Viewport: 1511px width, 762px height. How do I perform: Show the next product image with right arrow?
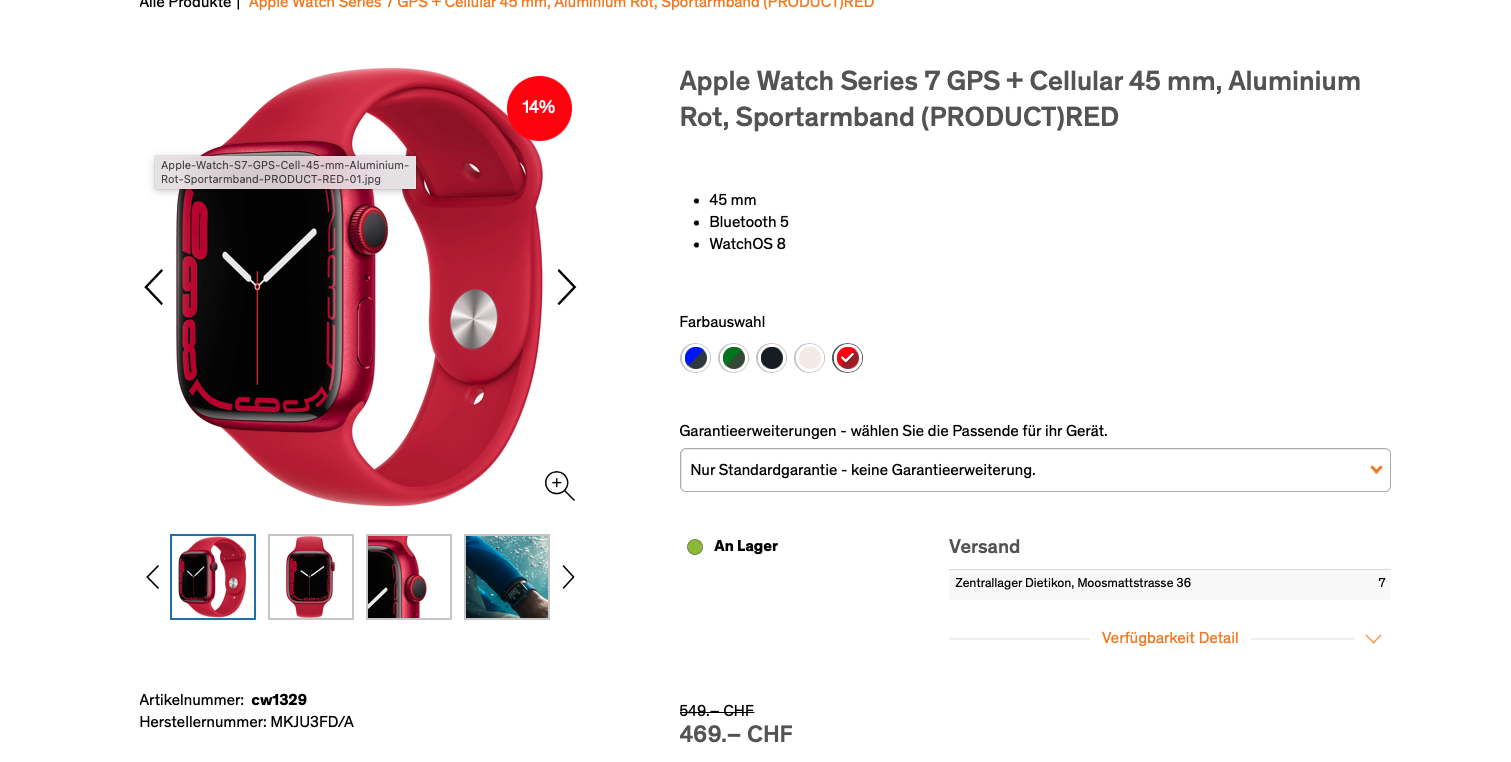(x=566, y=287)
